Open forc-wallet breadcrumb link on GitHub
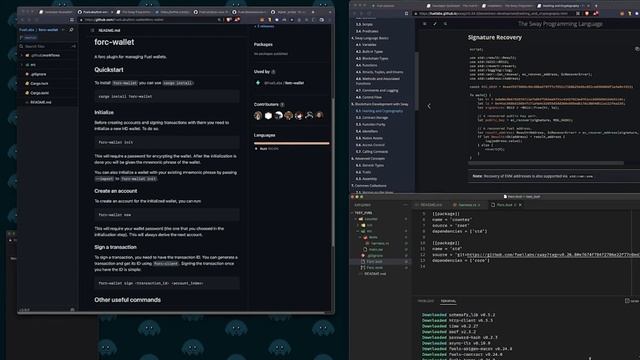The width and height of the screenshot is (640, 360). click(x=48, y=30)
